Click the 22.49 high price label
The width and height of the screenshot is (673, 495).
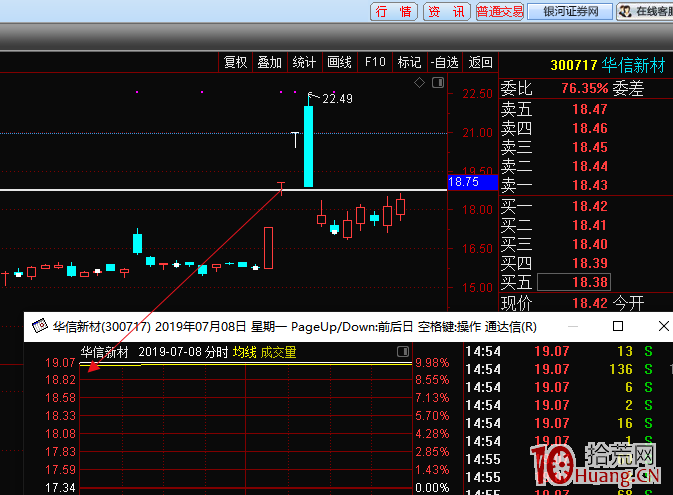tap(337, 99)
